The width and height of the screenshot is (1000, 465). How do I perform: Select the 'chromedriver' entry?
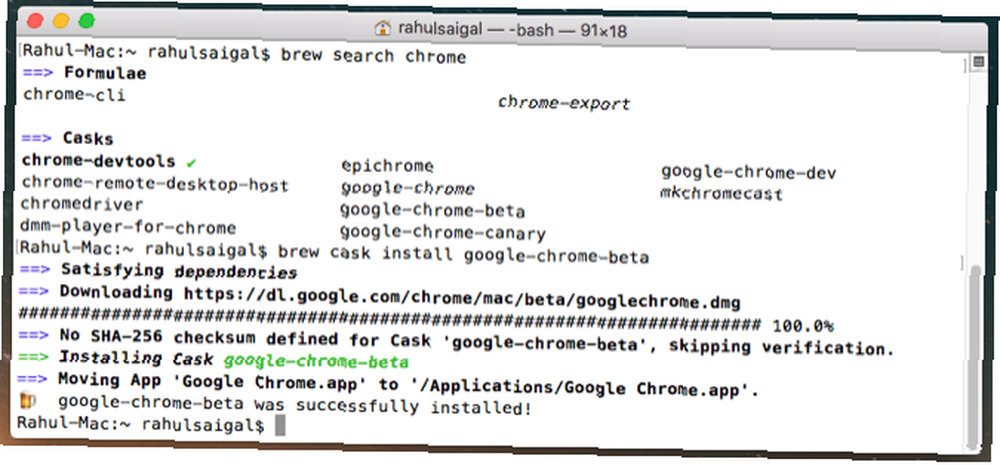pyautogui.click(x=82, y=204)
